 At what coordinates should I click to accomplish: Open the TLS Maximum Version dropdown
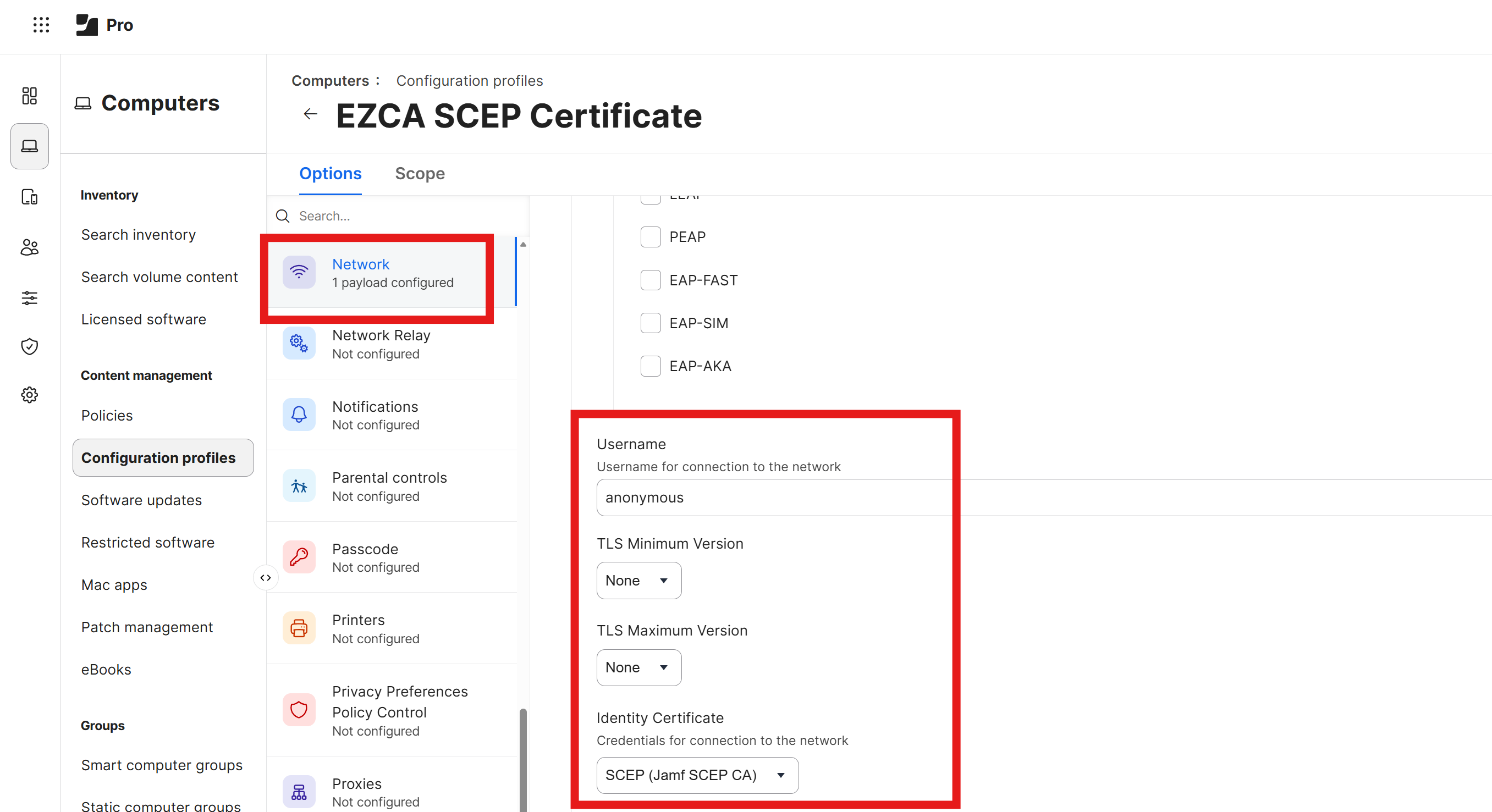coord(638,667)
